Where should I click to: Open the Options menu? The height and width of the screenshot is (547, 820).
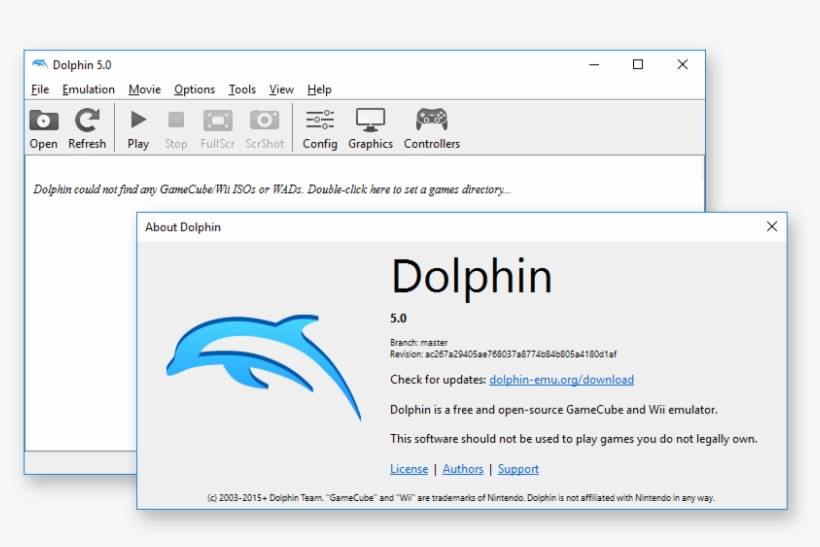click(x=195, y=89)
